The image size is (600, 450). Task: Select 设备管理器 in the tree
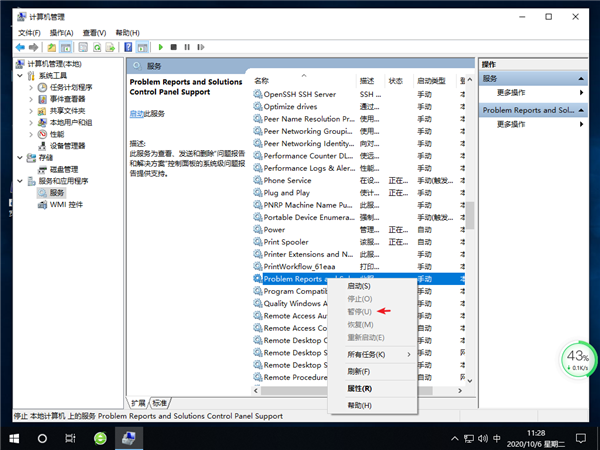67,145
